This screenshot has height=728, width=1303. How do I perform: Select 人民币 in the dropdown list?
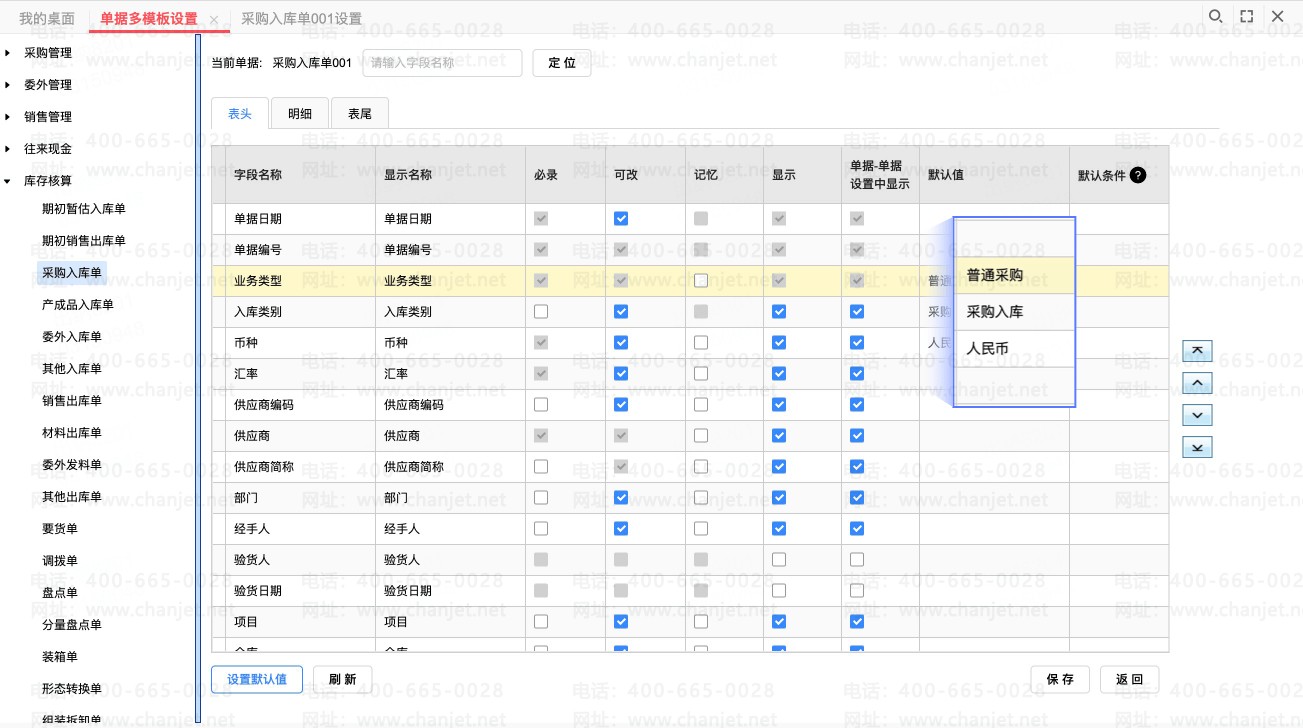pyautogui.click(x=1014, y=349)
